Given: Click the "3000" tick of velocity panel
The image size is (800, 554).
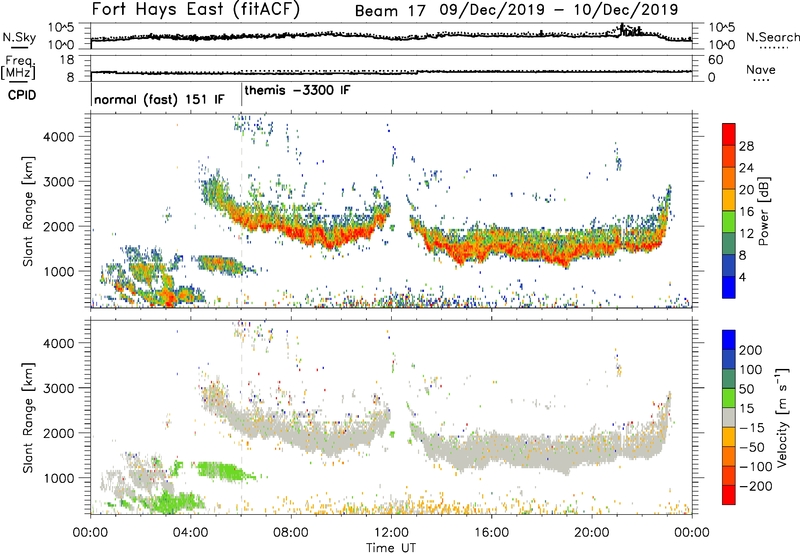Looking at the screenshot, I should (x=58, y=388).
